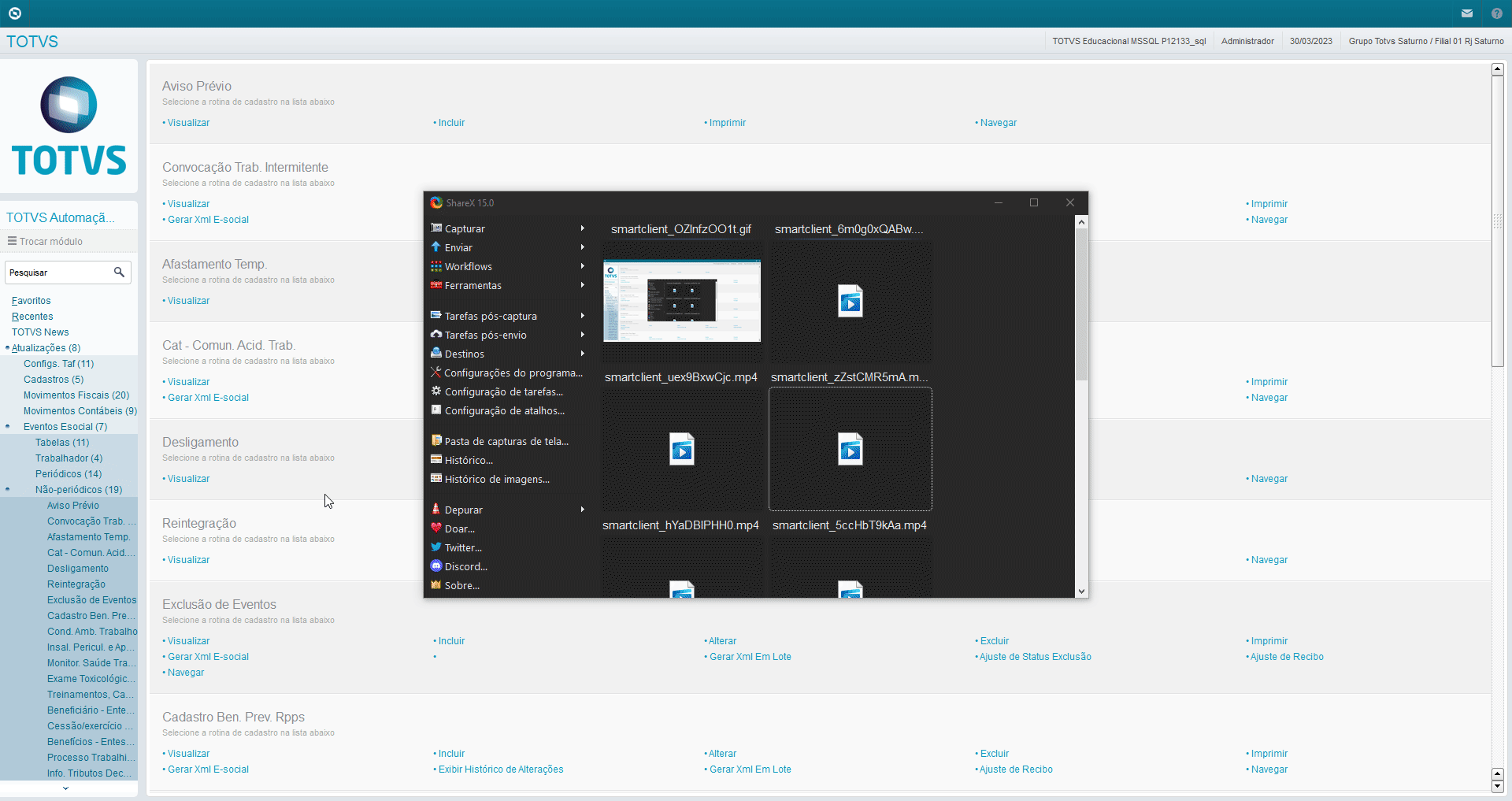Click the ShareX thumbnail list scrollbar
Image resolution: width=1512 pixels, height=801 pixels.
pos(1081,304)
